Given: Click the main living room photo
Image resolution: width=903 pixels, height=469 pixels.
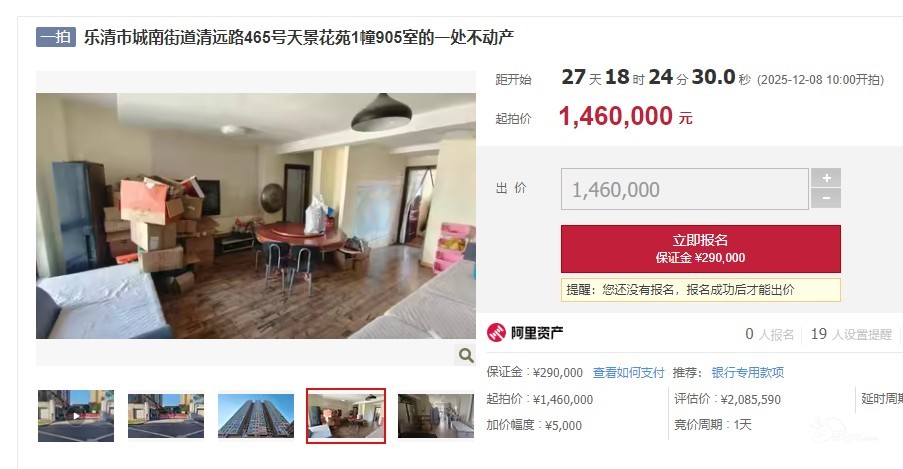Looking at the screenshot, I should [256, 216].
